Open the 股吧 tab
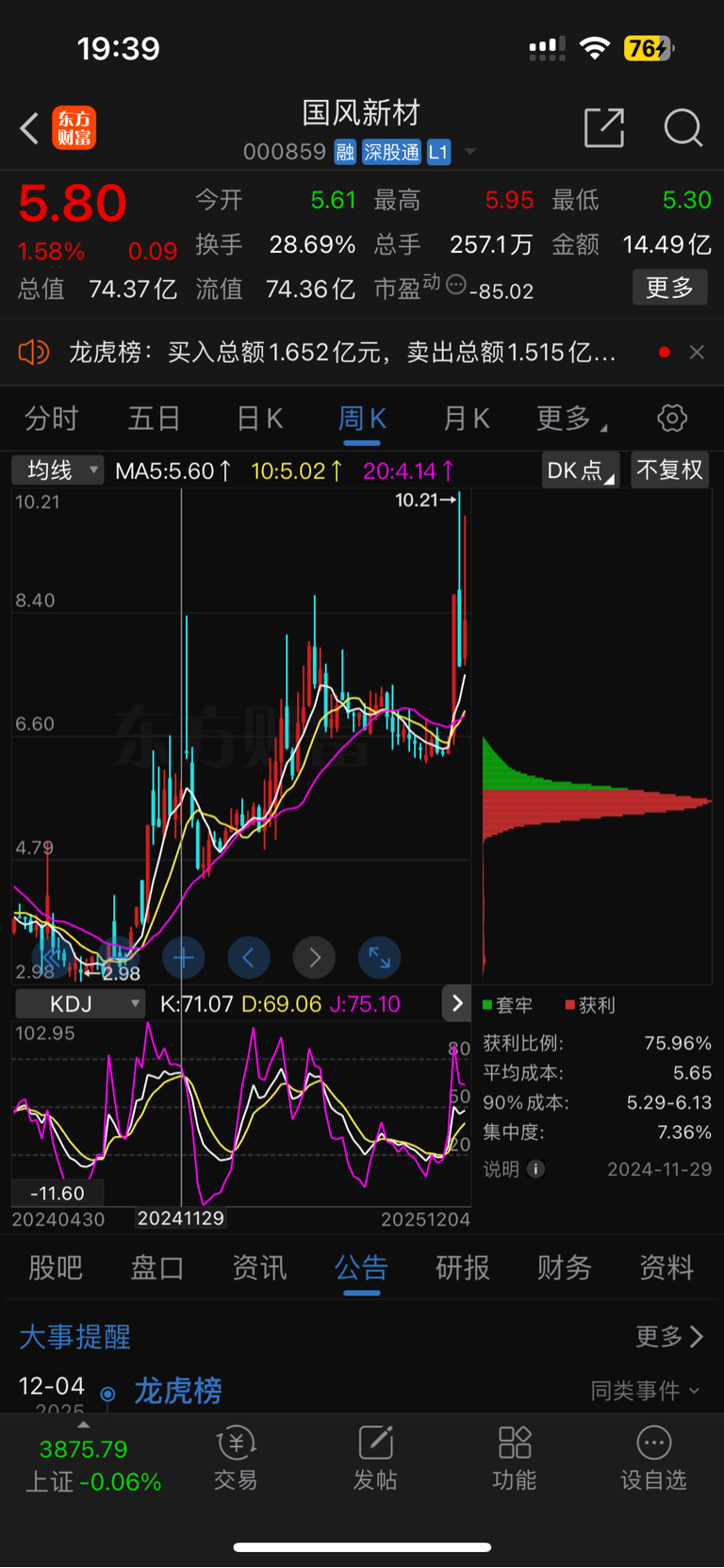This screenshot has height=1568, width=724. click(55, 1268)
